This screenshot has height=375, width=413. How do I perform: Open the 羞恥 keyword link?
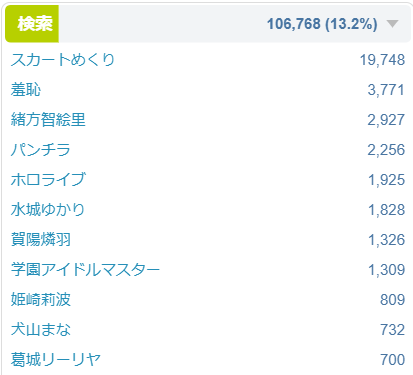tap(26, 90)
